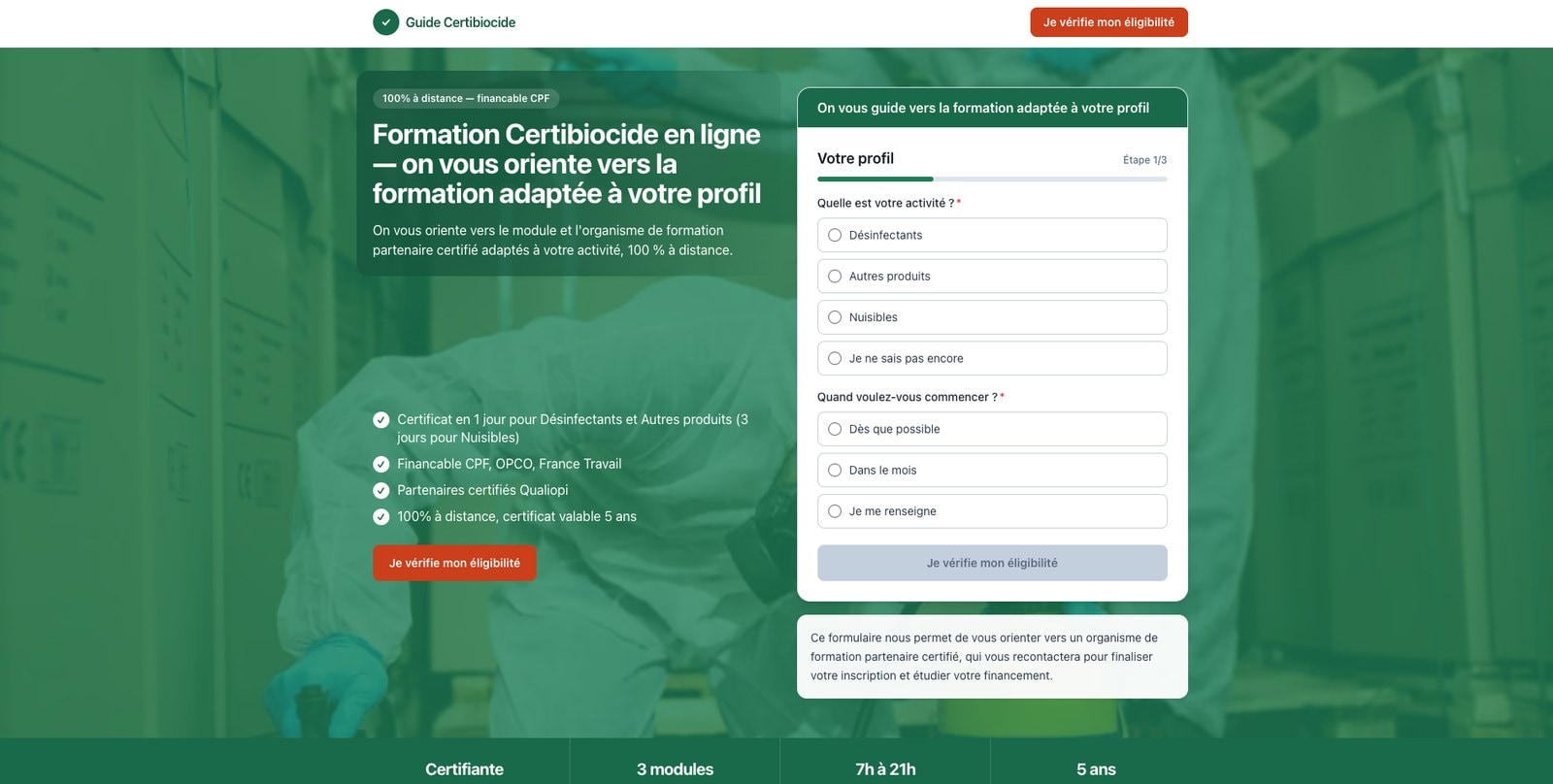Click the 7h à 21h stat label

(x=885, y=769)
